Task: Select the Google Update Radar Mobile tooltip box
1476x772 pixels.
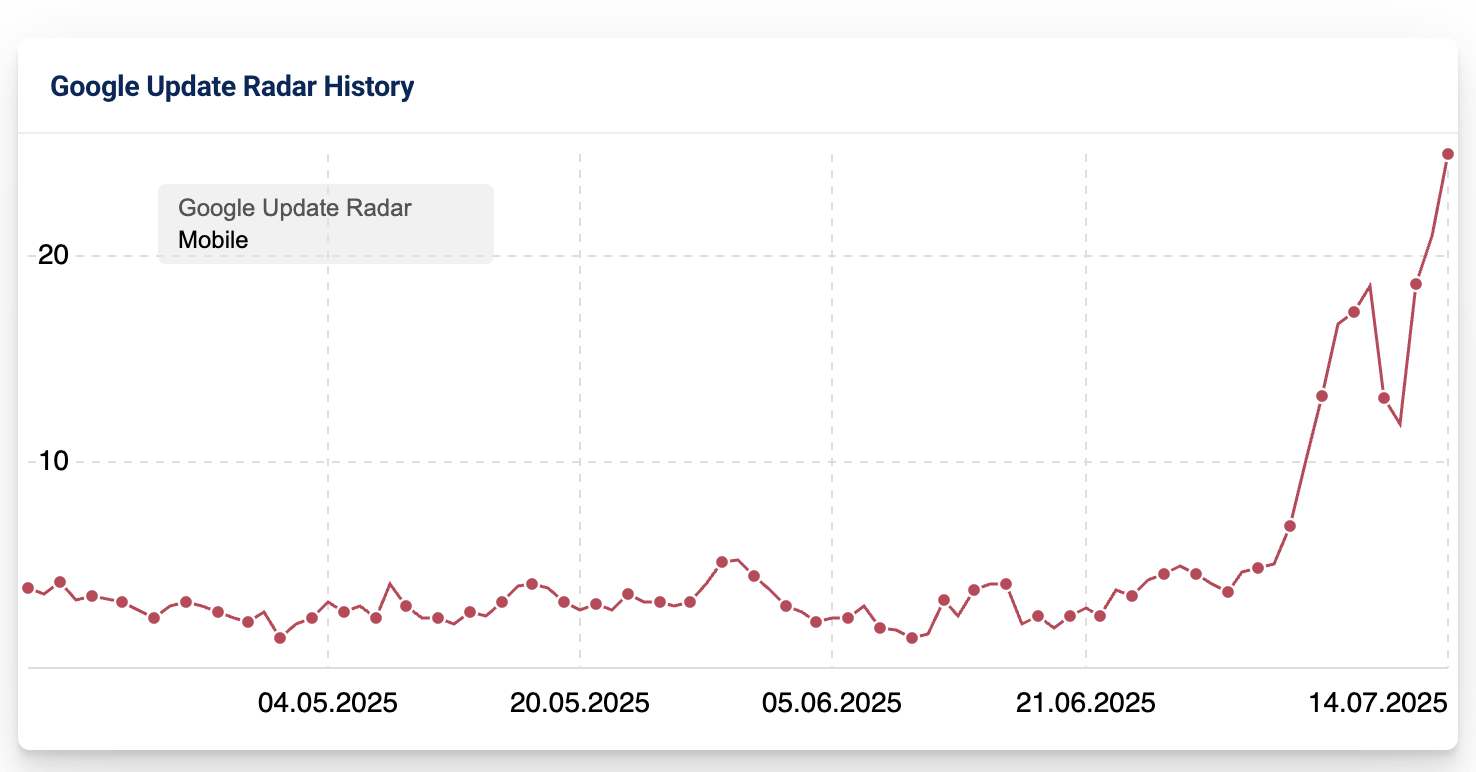Action: pyautogui.click(x=326, y=224)
